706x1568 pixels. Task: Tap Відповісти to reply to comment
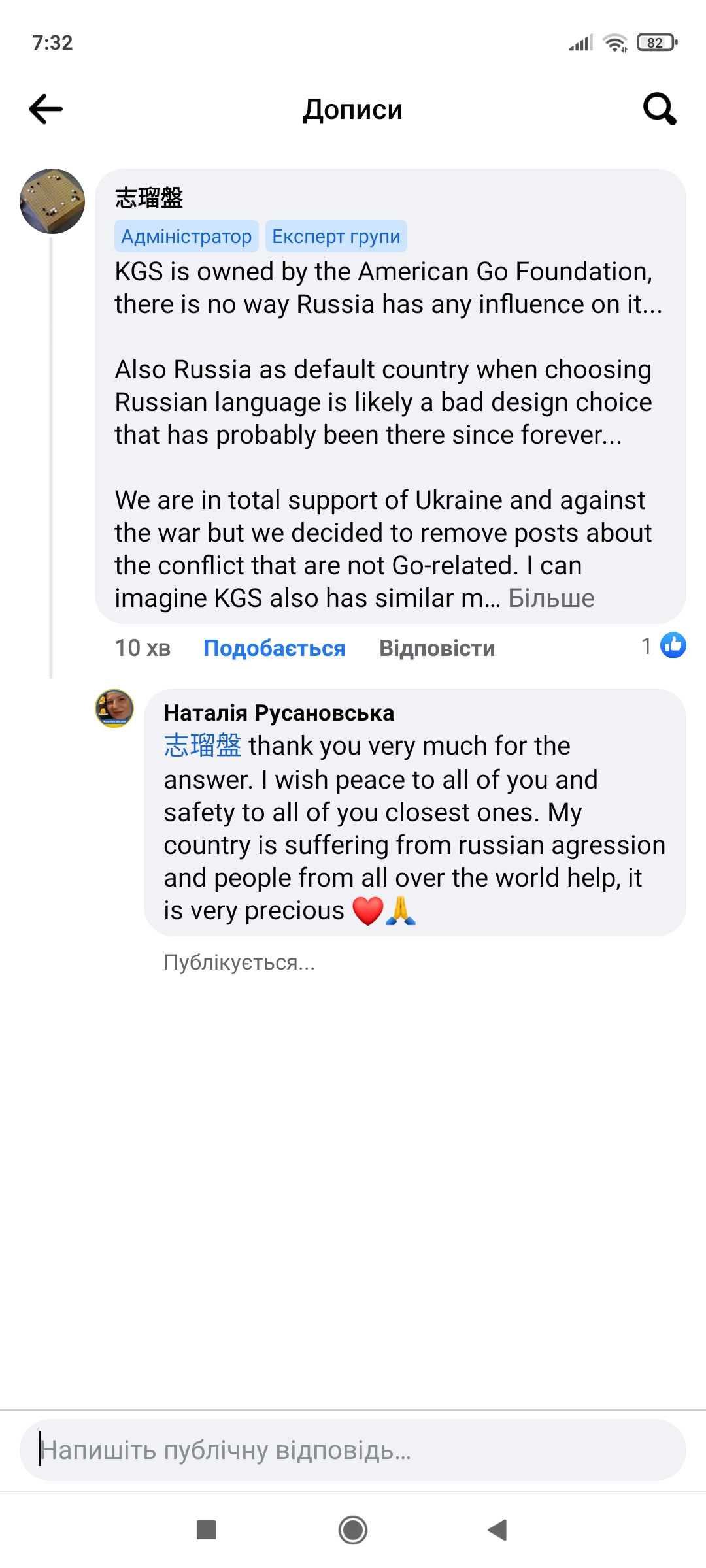tap(437, 648)
